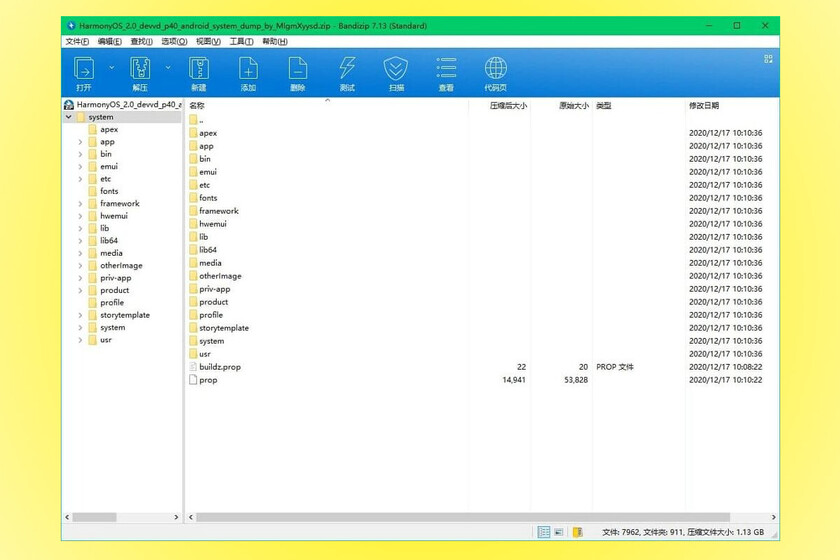Open the File (文件) menu
This screenshot has width=840, height=560.
click(77, 41)
